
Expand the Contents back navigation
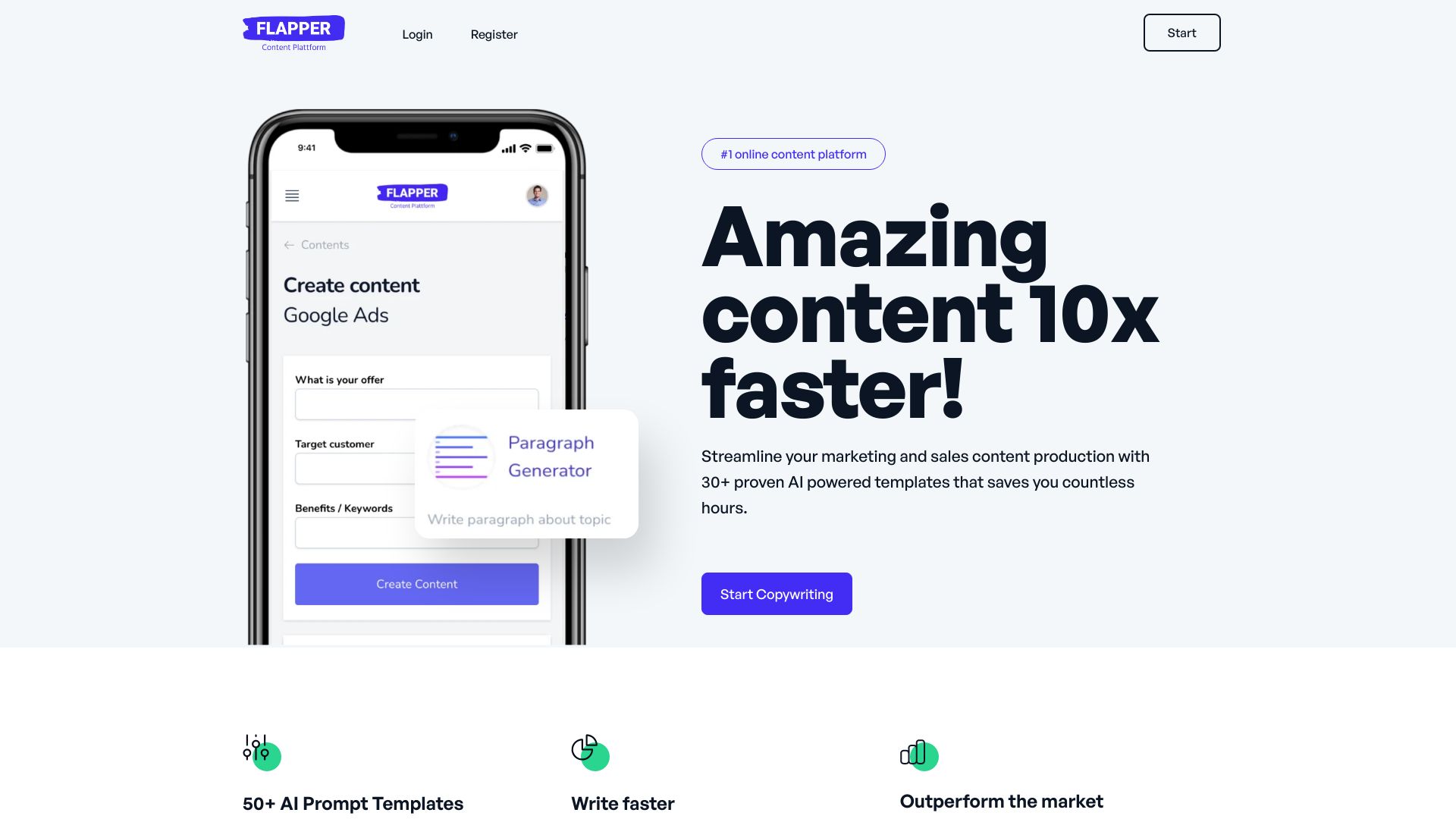pyautogui.click(x=314, y=245)
